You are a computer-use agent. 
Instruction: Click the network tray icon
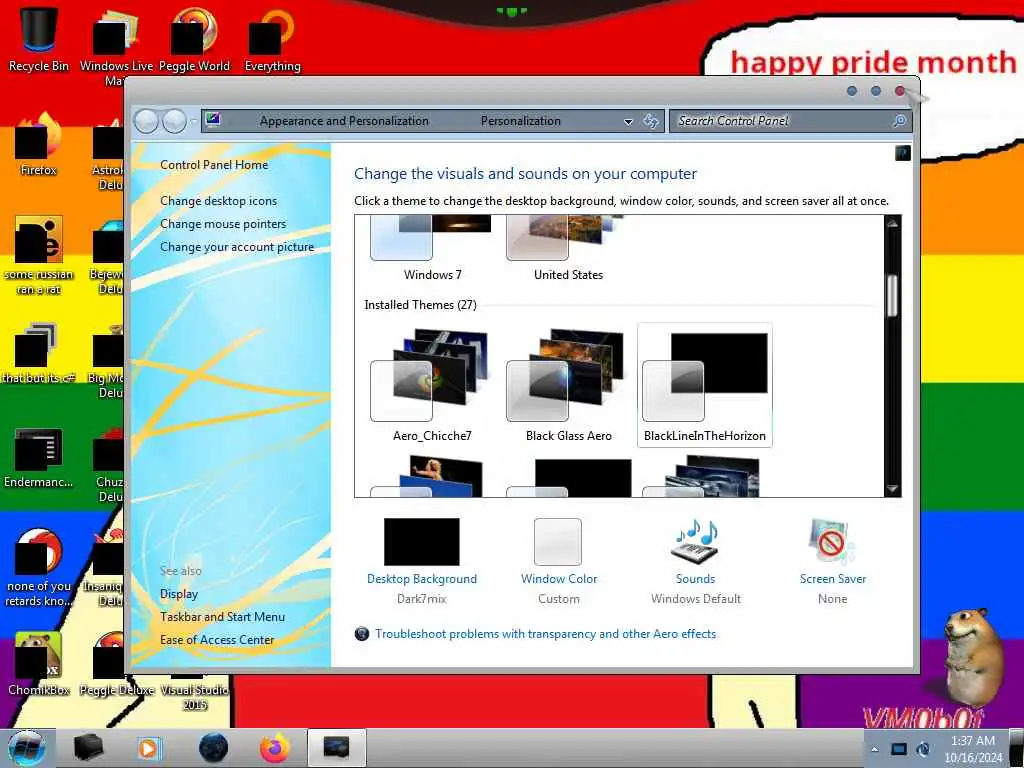899,749
